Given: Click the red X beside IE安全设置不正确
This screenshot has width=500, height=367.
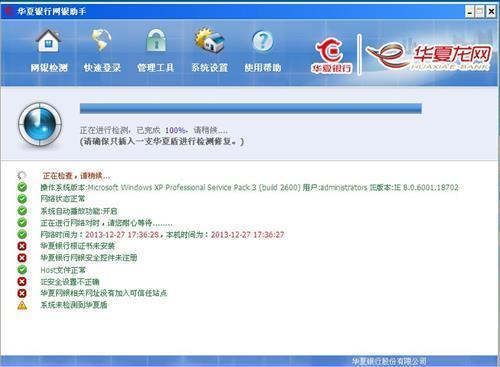Looking at the screenshot, I should pos(22,281).
